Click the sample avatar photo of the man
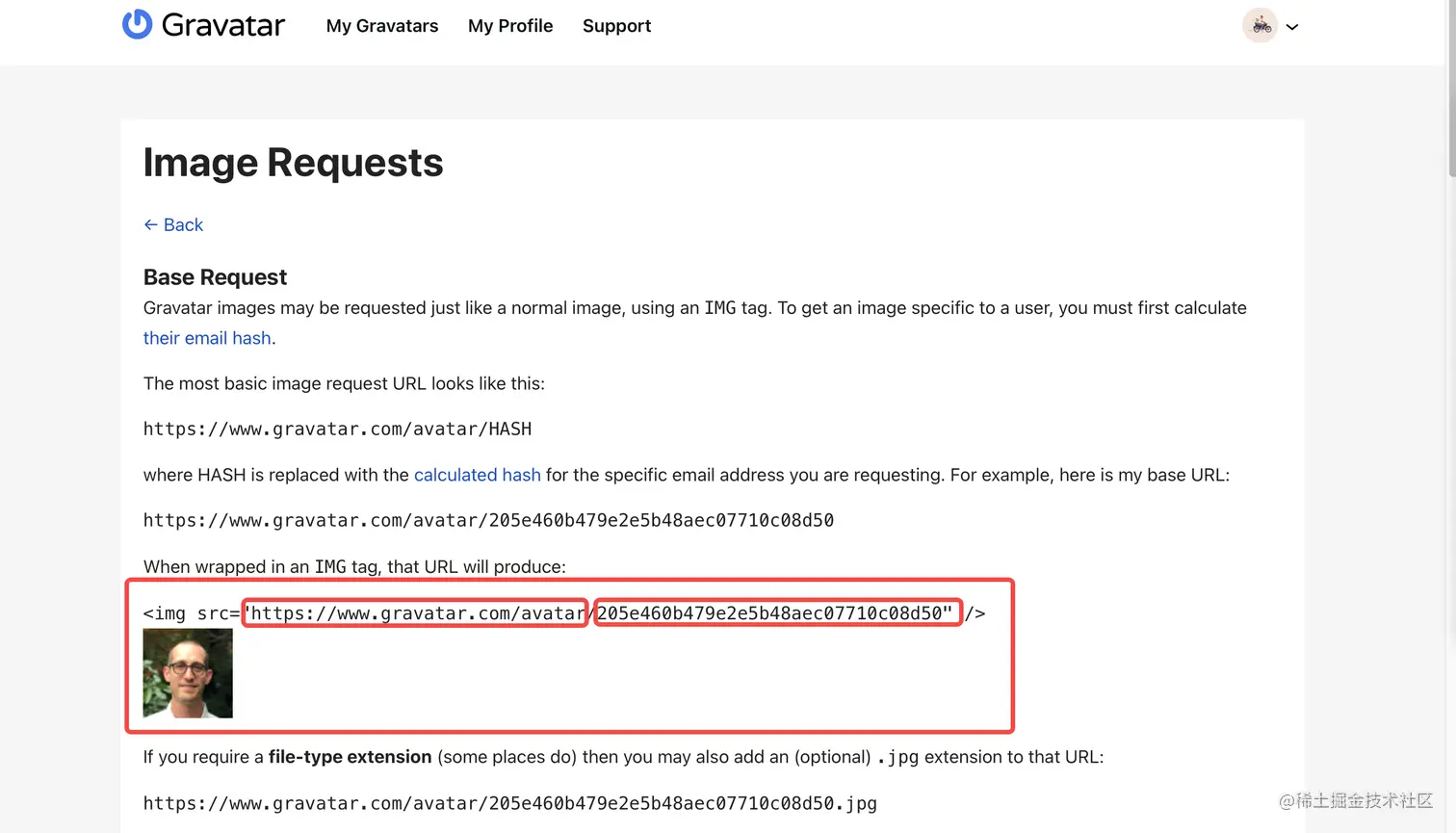 coord(188,673)
